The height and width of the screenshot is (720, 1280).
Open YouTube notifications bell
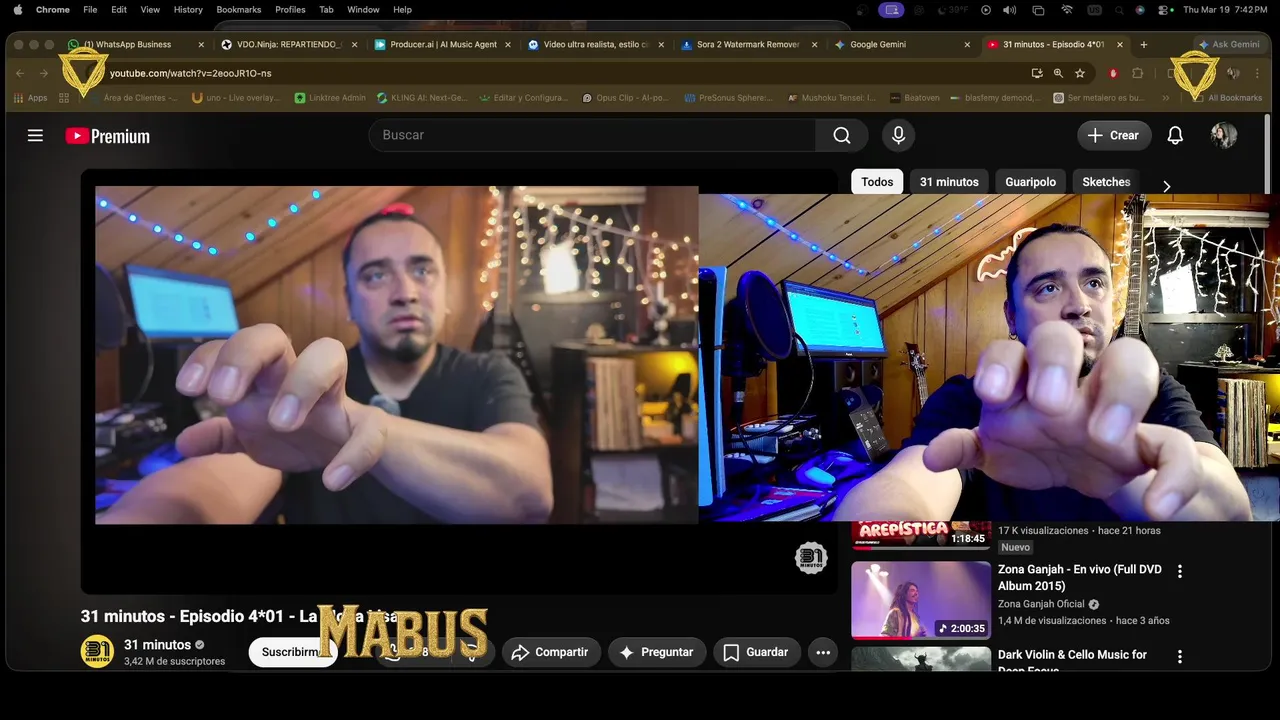coord(1175,136)
